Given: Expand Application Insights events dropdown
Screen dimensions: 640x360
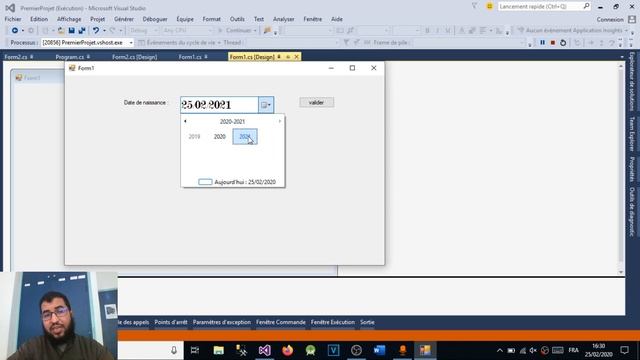Looking at the screenshot, I should click(626, 31).
